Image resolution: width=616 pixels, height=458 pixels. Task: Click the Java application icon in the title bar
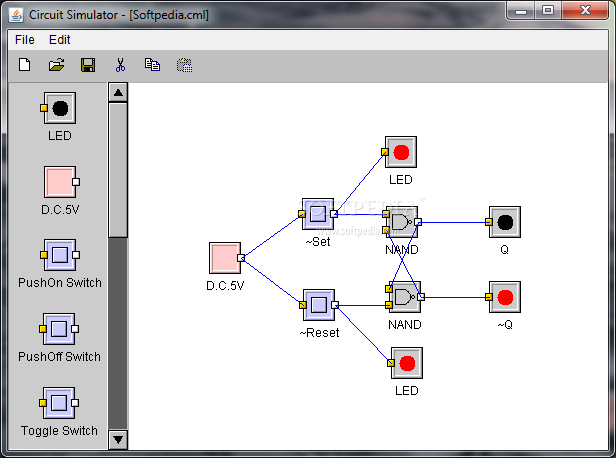click(16, 15)
